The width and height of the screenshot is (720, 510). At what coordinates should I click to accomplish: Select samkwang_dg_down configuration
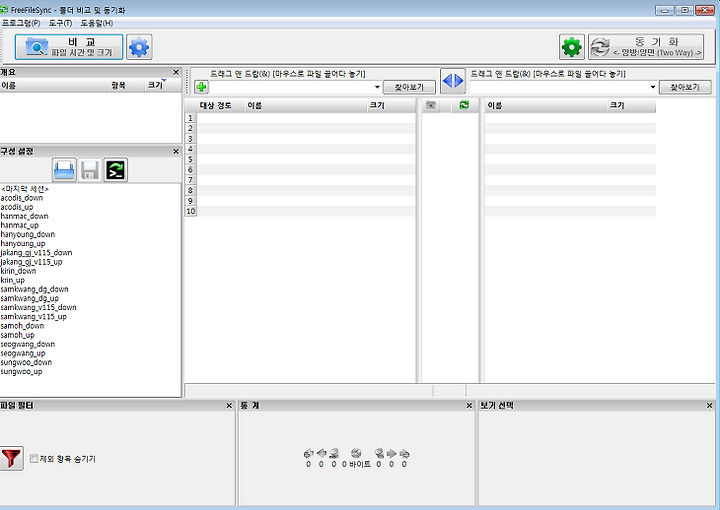[34, 289]
